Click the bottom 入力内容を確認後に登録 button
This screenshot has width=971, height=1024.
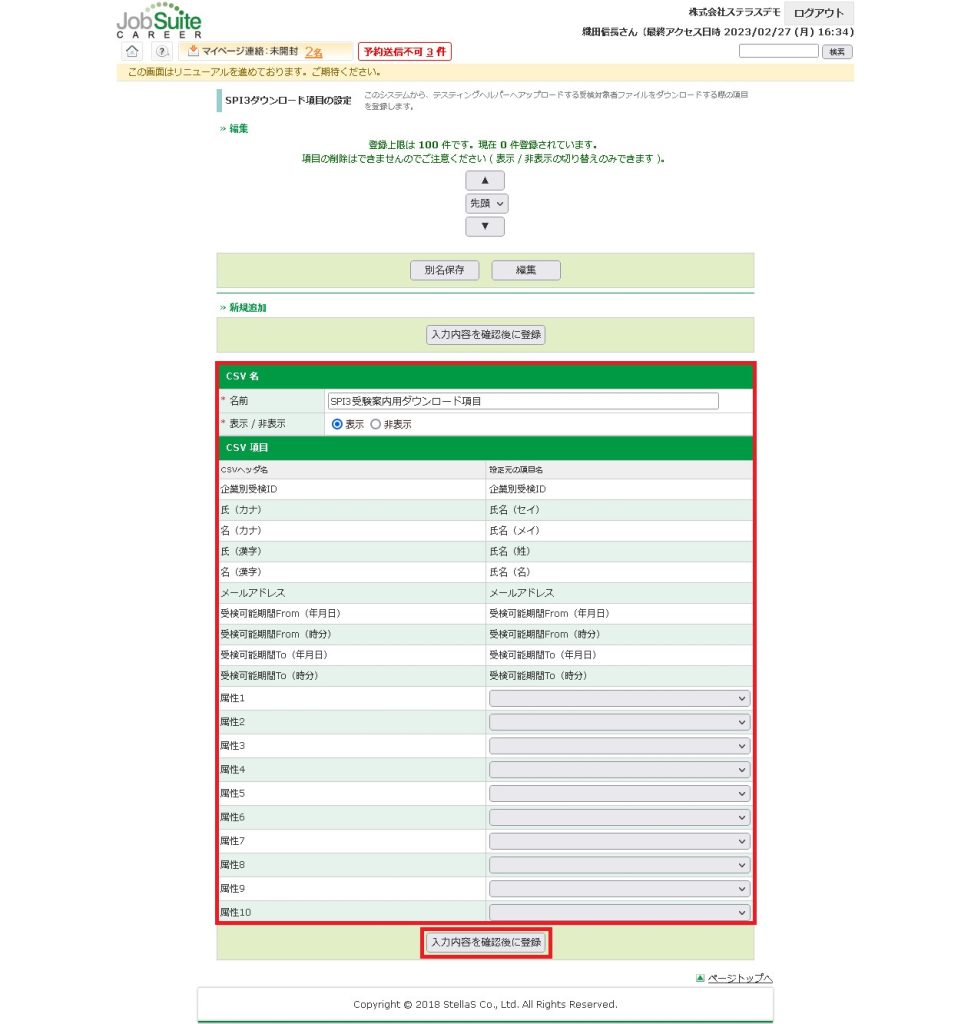(486, 942)
